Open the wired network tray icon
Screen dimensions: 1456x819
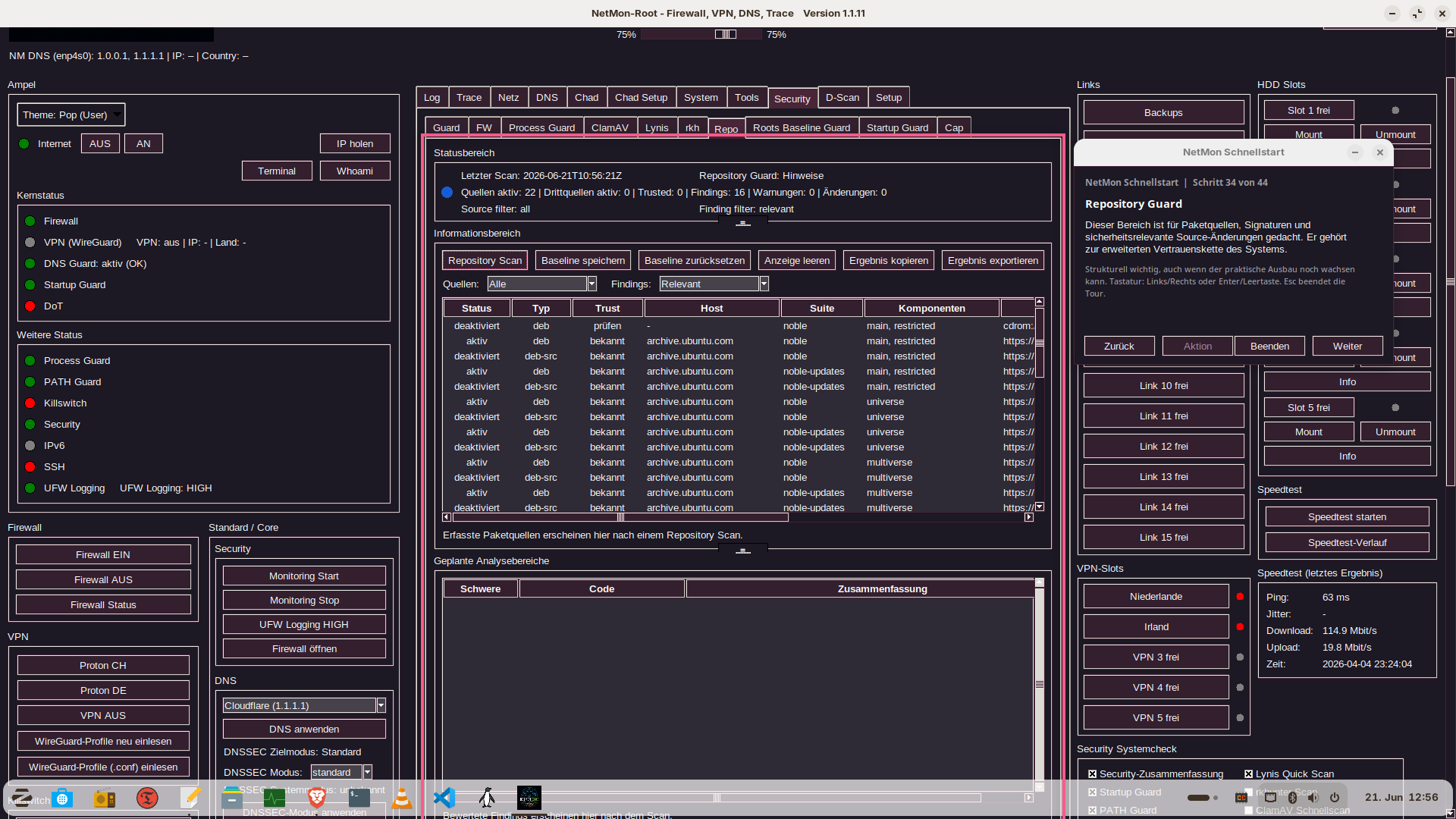(x=1271, y=798)
